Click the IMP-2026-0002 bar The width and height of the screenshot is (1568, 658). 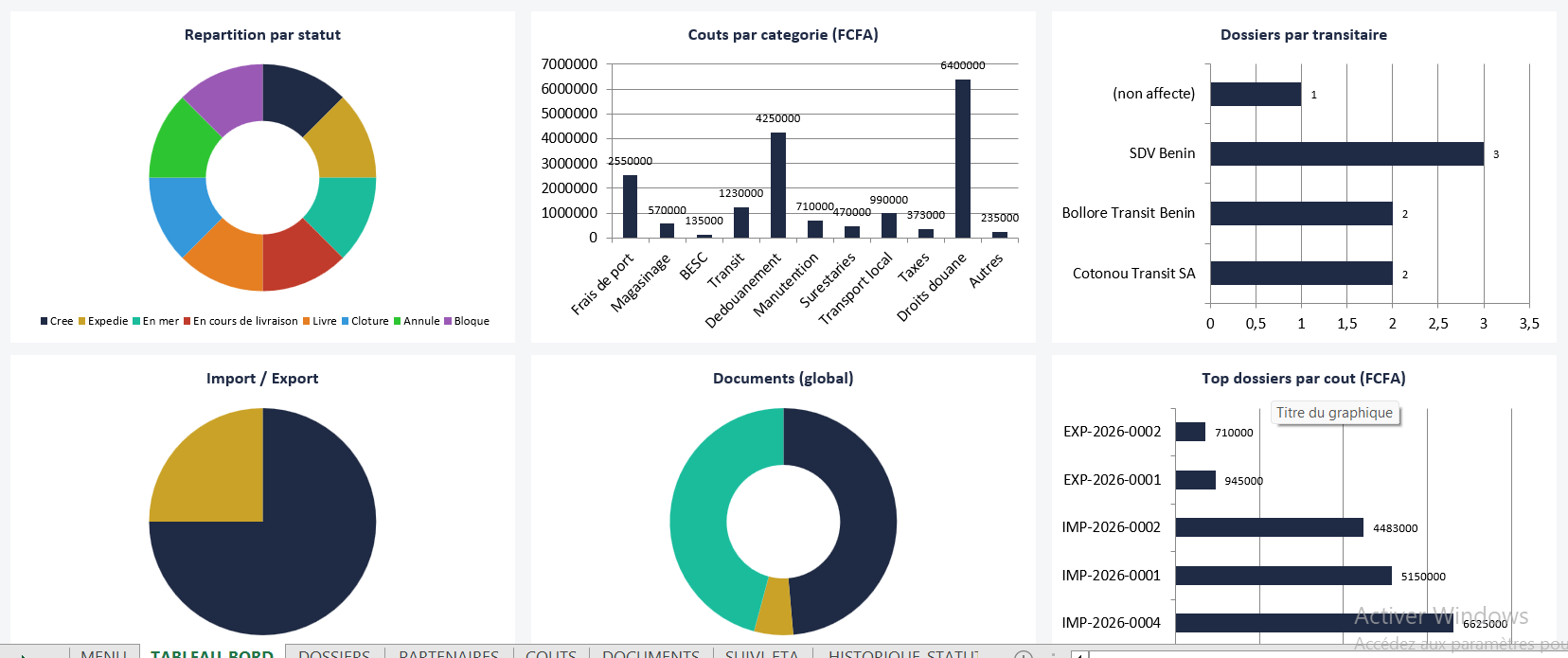(1270, 527)
